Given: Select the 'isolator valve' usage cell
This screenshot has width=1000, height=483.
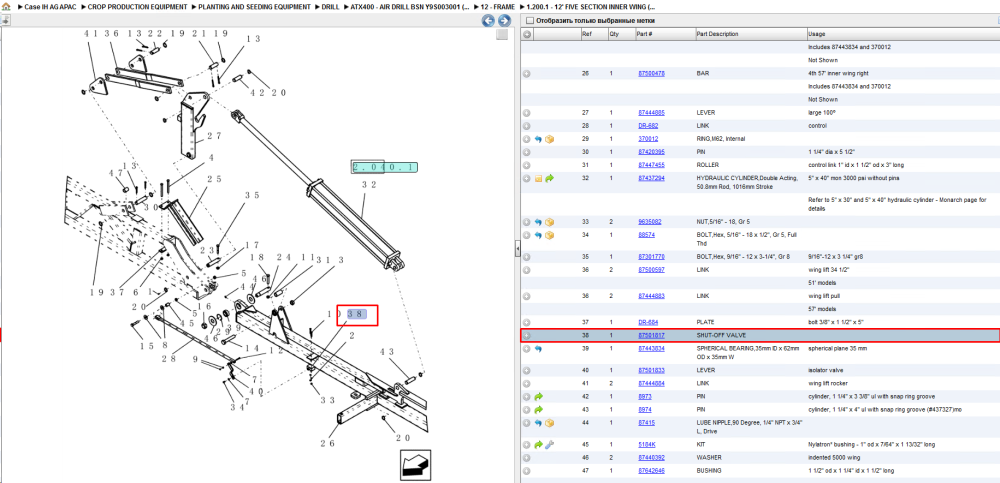Looking at the screenshot, I should pos(824,371).
